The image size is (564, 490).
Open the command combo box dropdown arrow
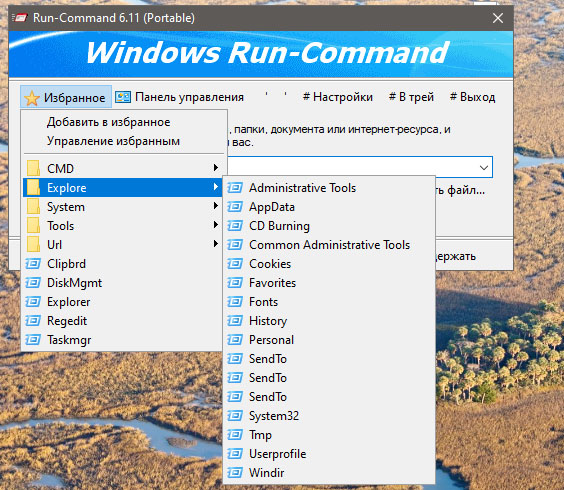click(x=484, y=168)
